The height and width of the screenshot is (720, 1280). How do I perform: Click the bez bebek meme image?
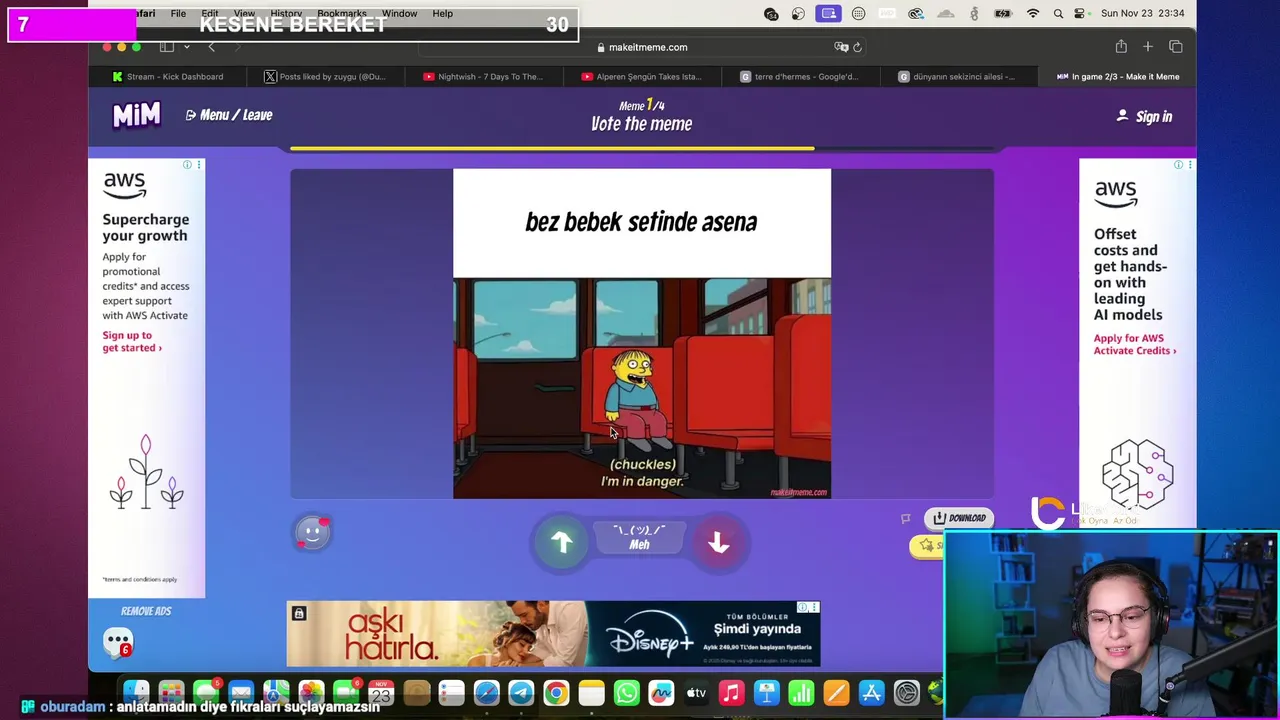click(x=641, y=333)
